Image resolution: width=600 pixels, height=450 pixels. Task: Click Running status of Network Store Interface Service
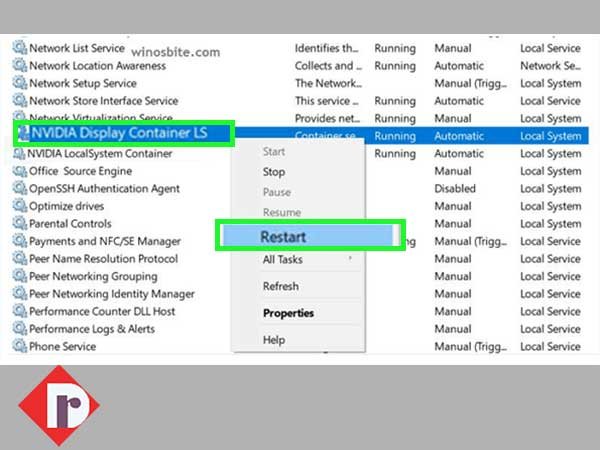(395, 101)
